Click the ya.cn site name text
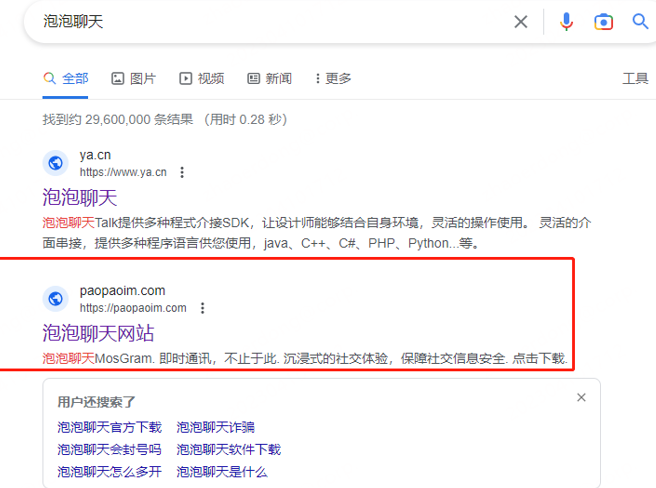The width and height of the screenshot is (656, 488). [95, 155]
